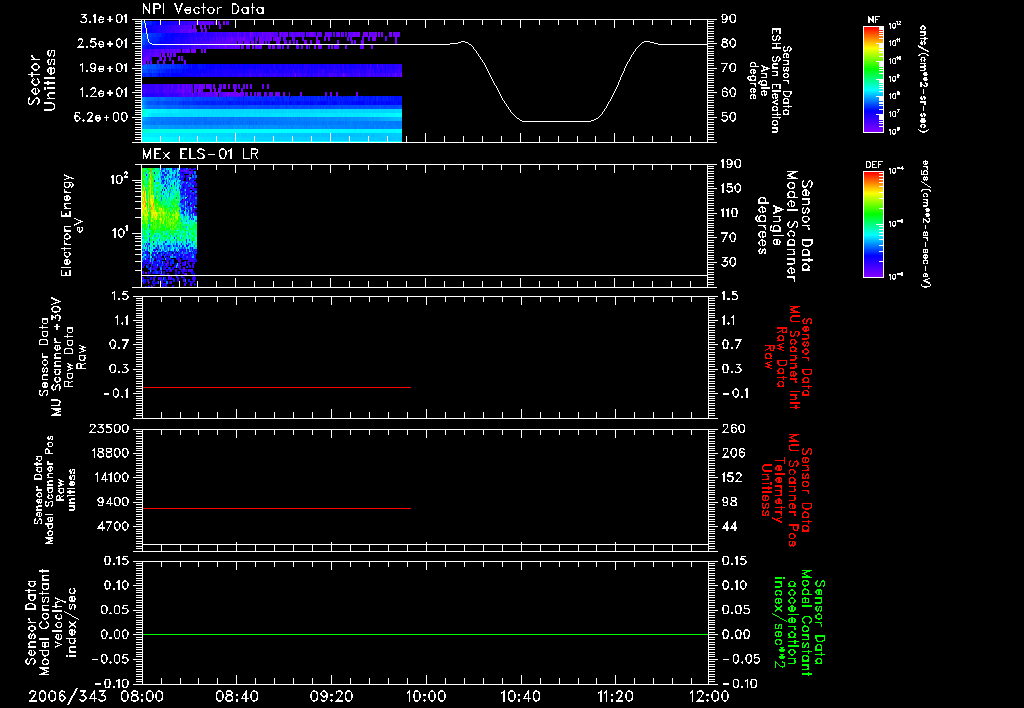The width and height of the screenshot is (1024, 708).
Task: Click the 10:40 time tick label
Action: click(520, 696)
